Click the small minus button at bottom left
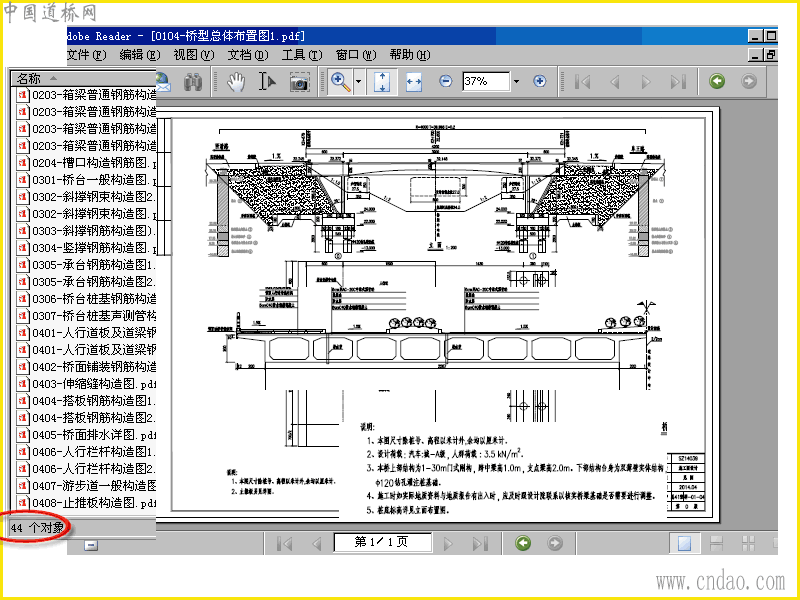The height and width of the screenshot is (600, 800). 90,546
